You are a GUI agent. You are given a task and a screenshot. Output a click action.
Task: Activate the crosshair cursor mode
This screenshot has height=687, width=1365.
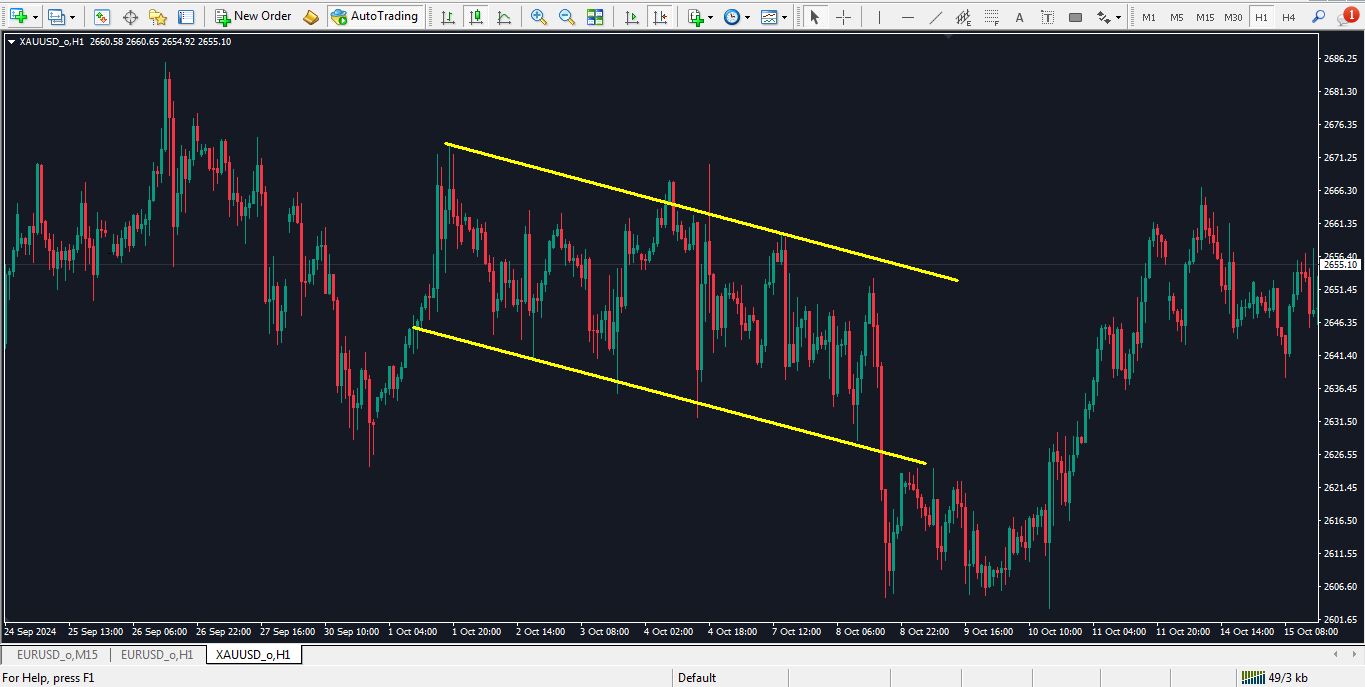[x=843, y=17]
